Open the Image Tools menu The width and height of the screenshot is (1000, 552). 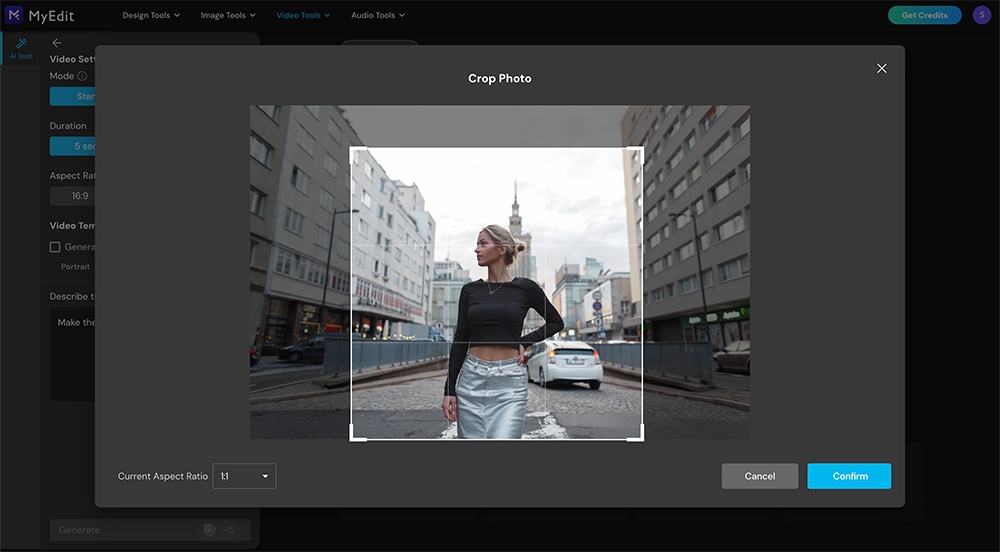tap(228, 15)
